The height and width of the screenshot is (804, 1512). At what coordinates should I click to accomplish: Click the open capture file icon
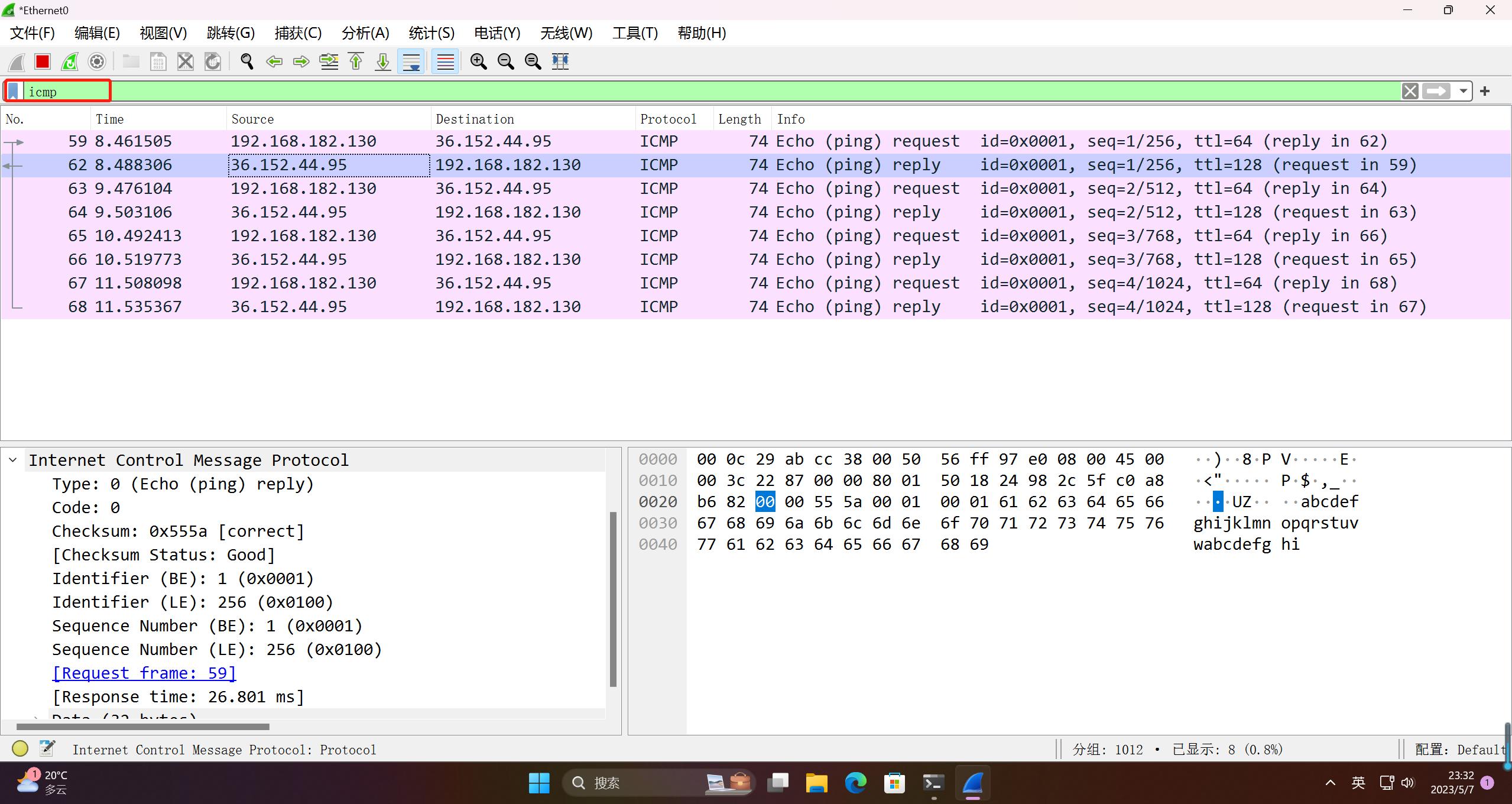(131, 61)
